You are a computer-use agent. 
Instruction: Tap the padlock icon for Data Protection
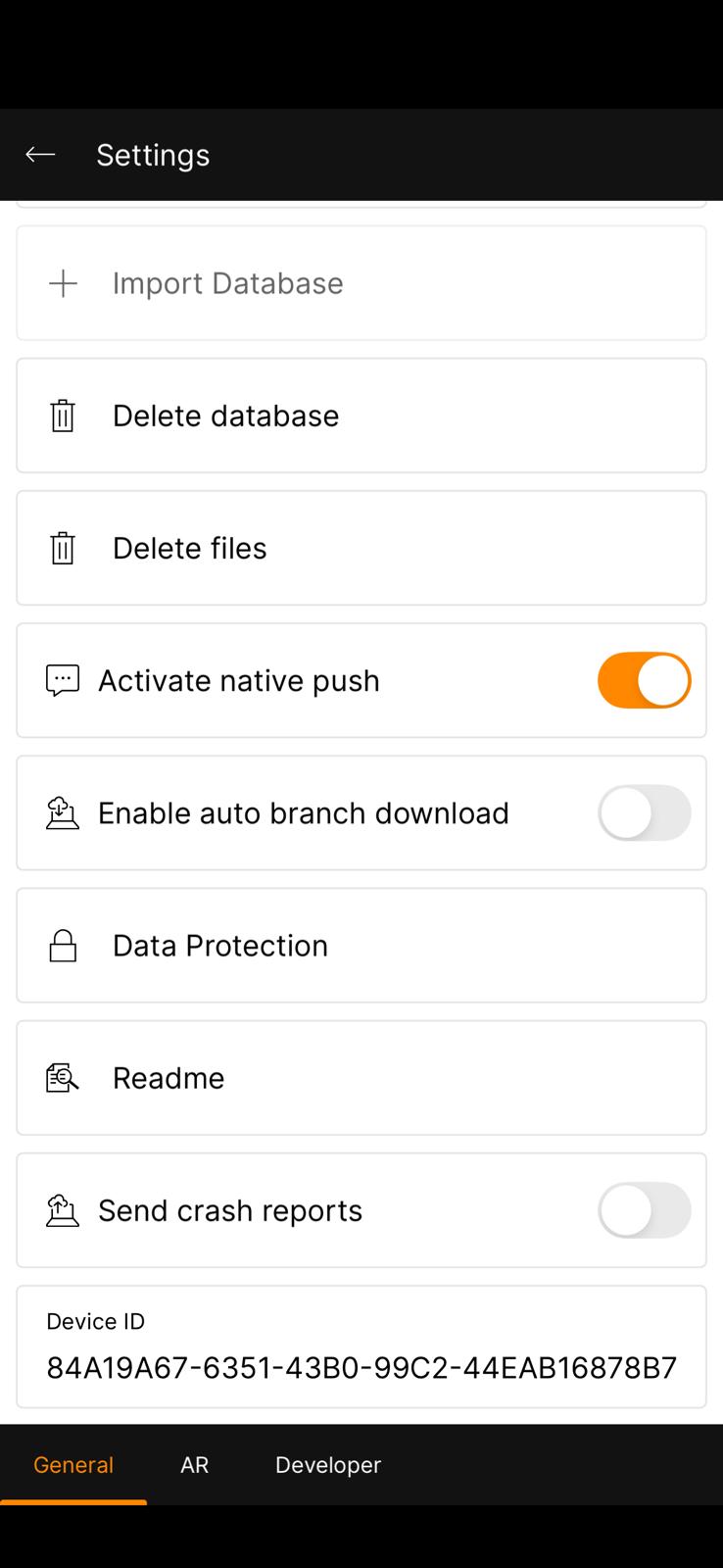[x=63, y=946]
